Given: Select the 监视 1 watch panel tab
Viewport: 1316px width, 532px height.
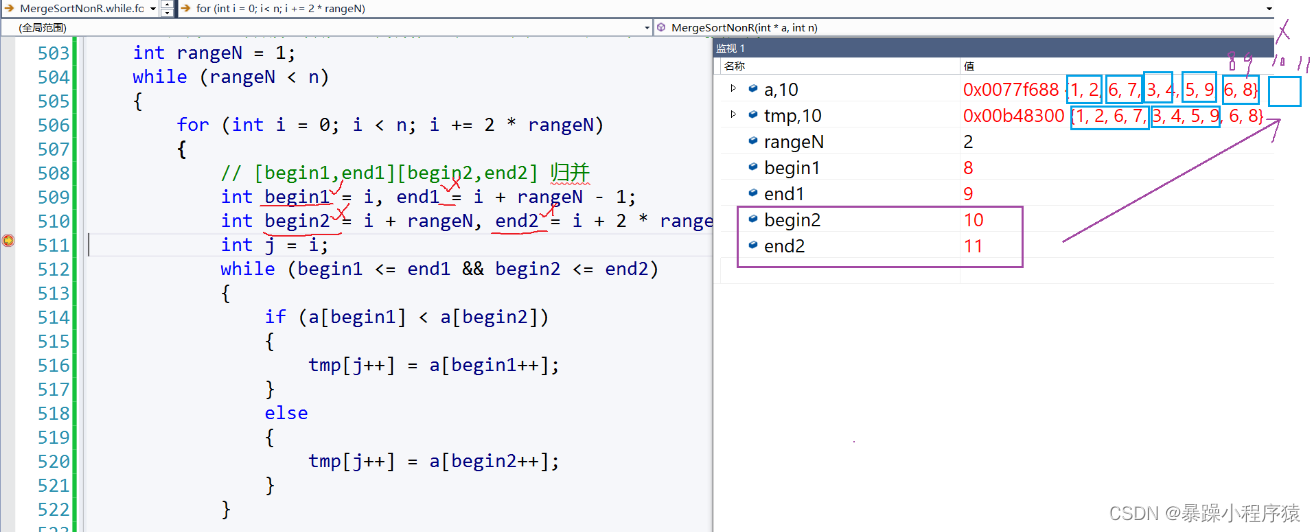Looking at the screenshot, I should point(730,48).
